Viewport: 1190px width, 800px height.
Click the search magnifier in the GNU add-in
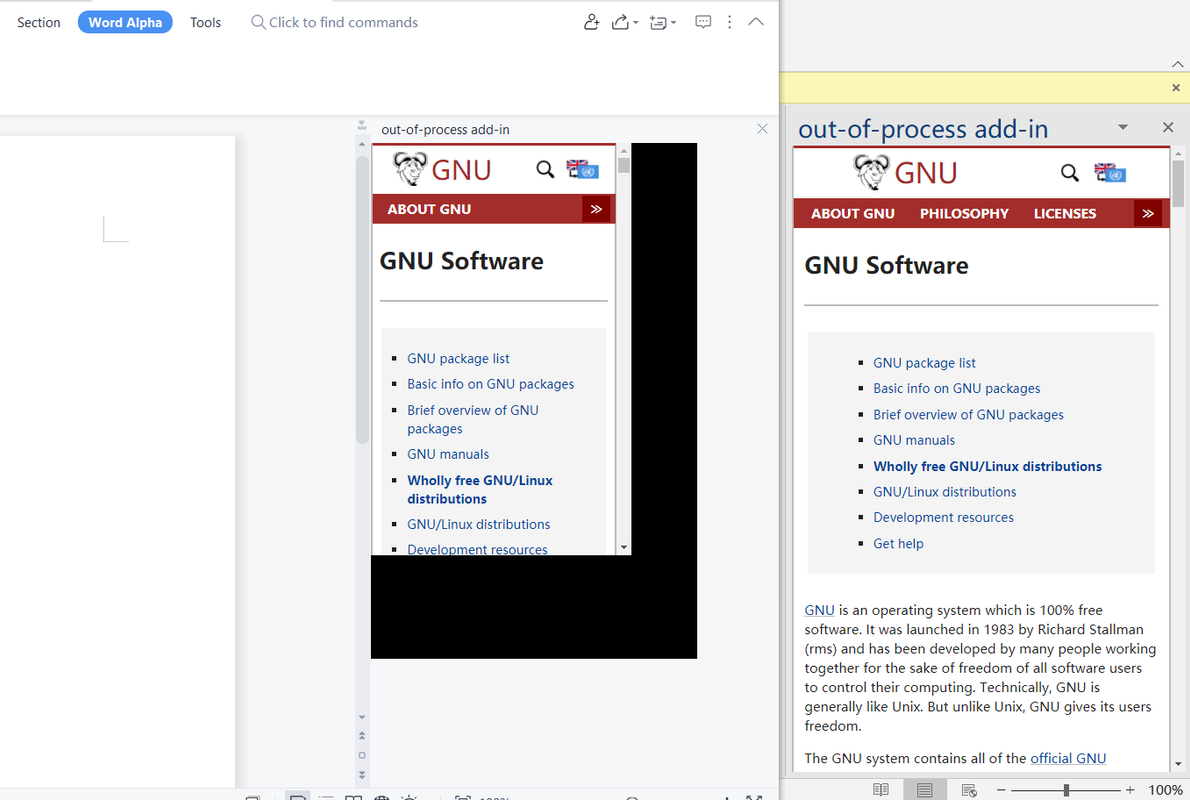click(x=1070, y=172)
